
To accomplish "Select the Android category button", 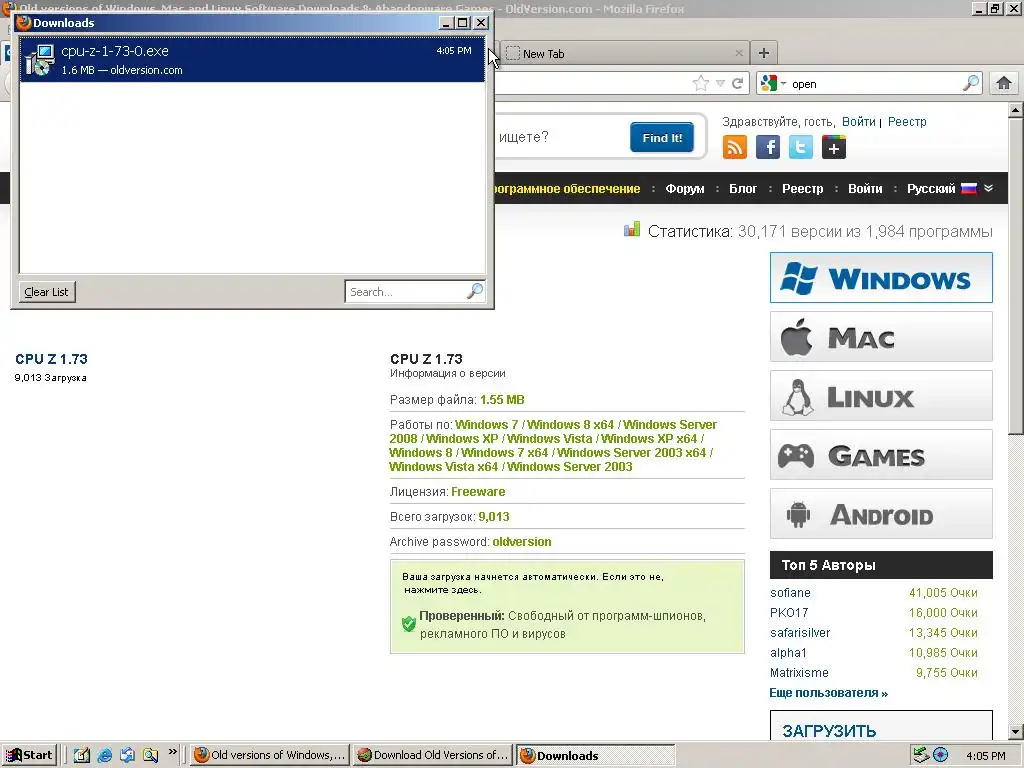I will click(881, 514).
